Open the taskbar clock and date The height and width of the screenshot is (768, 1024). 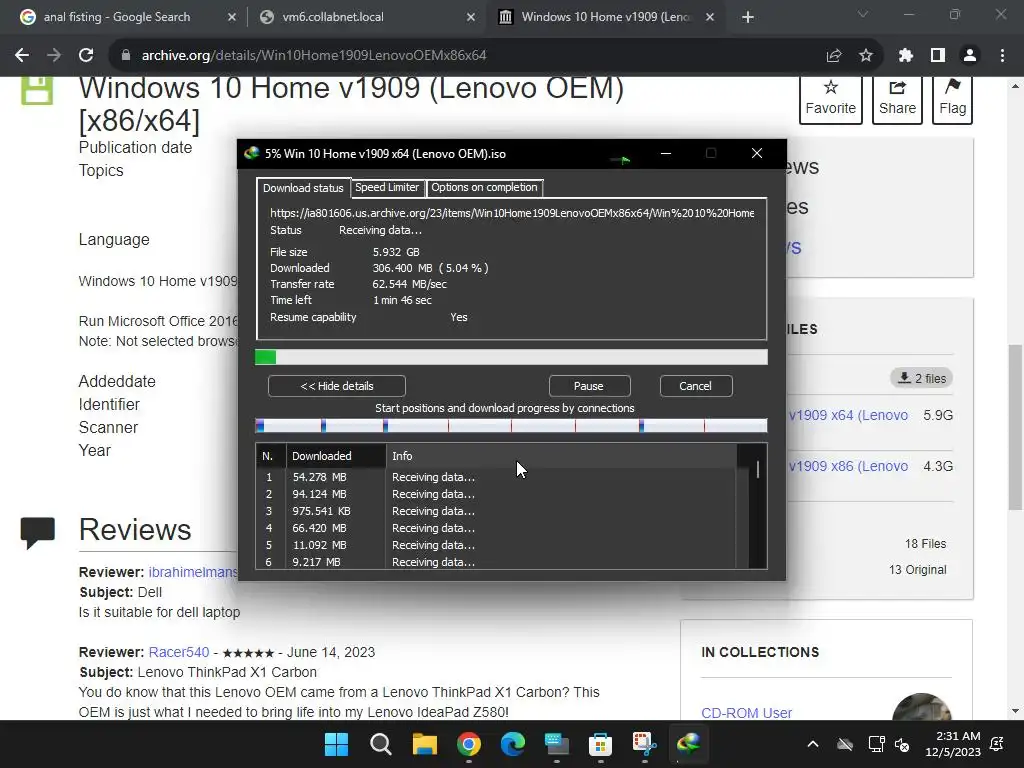(x=953, y=744)
